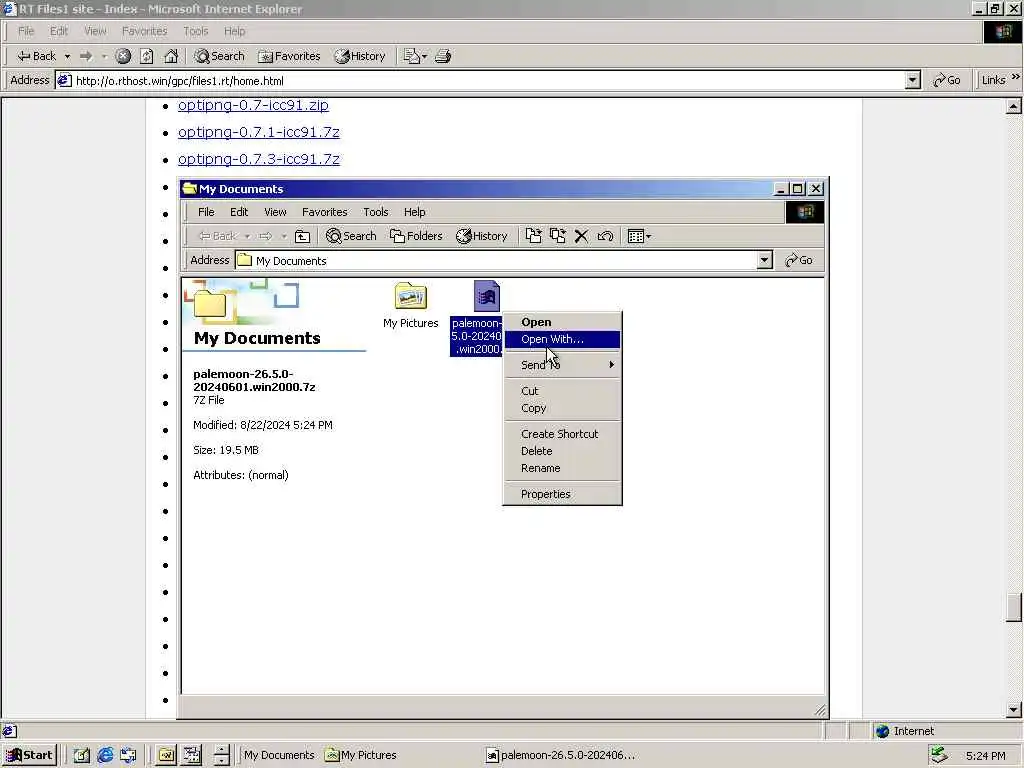Open History in My Documents toolbar
Image resolution: width=1024 pixels, height=768 pixels.
[x=482, y=236]
